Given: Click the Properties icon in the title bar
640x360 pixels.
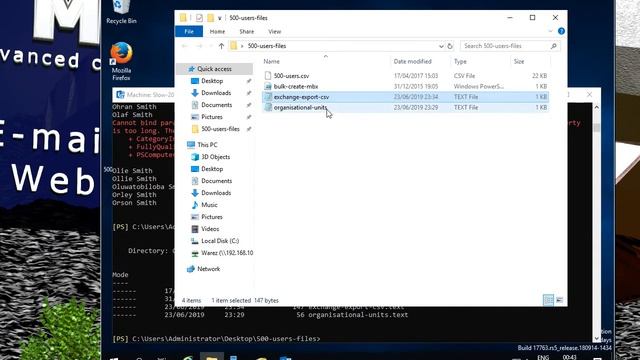Looking at the screenshot, I should (199, 18).
